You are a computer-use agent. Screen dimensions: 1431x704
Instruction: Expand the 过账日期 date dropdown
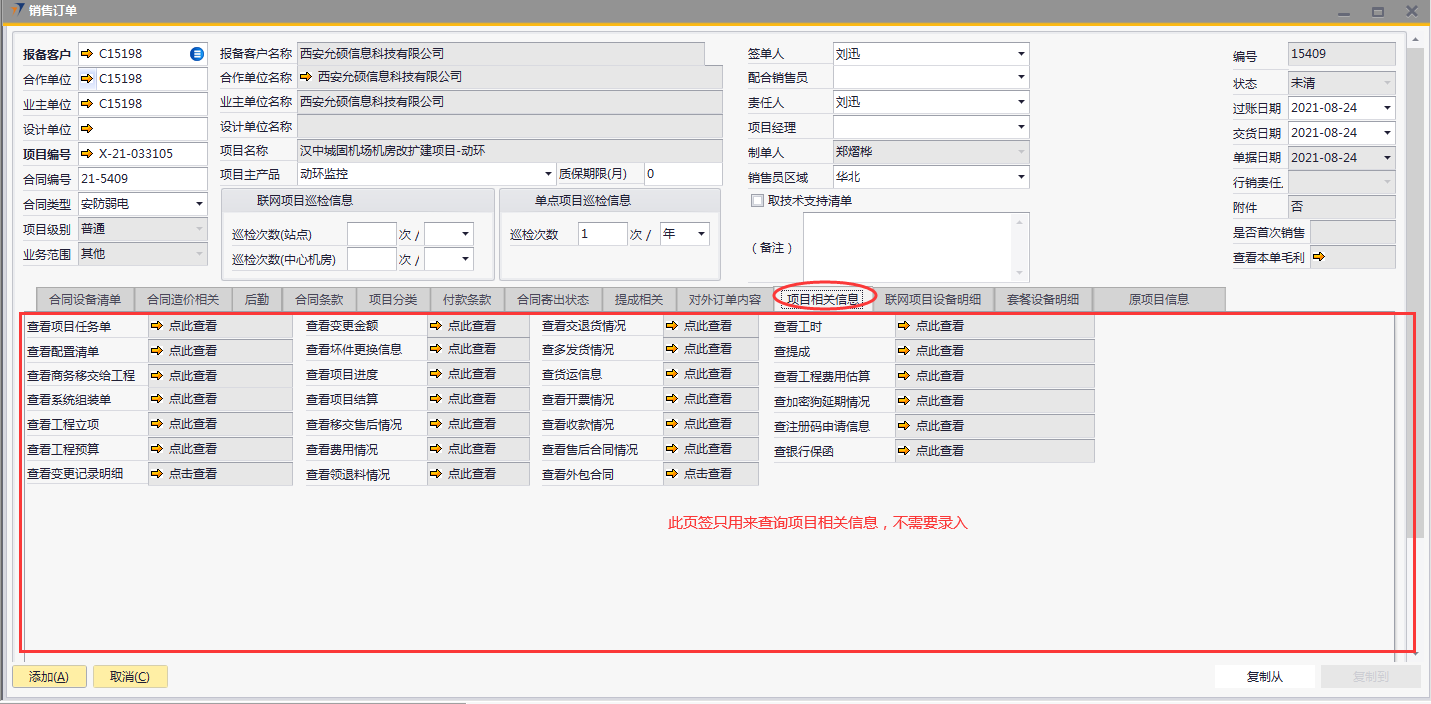1387,108
